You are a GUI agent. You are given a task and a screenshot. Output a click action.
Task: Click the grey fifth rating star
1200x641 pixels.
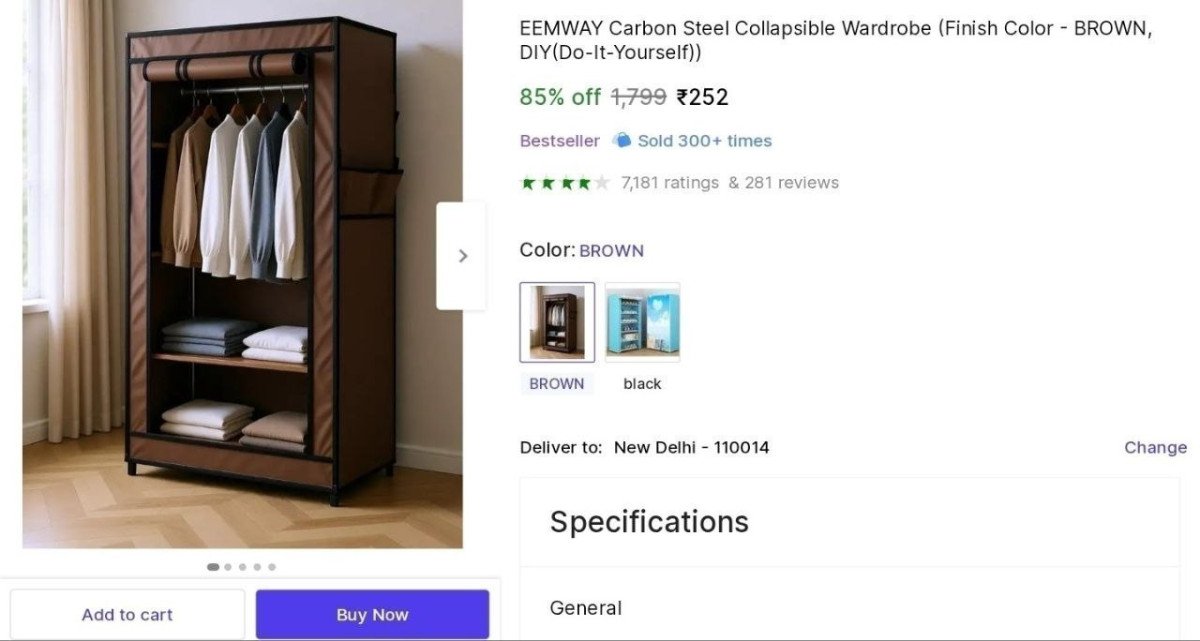point(602,184)
